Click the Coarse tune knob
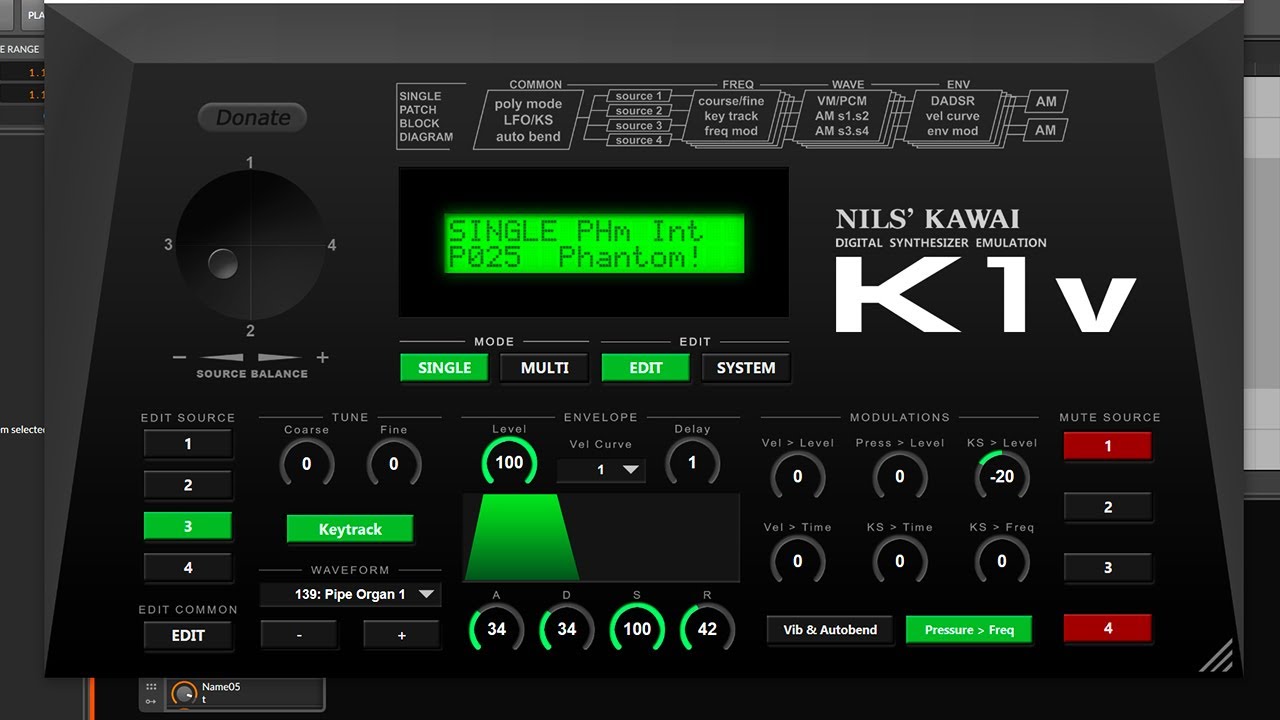 click(307, 464)
